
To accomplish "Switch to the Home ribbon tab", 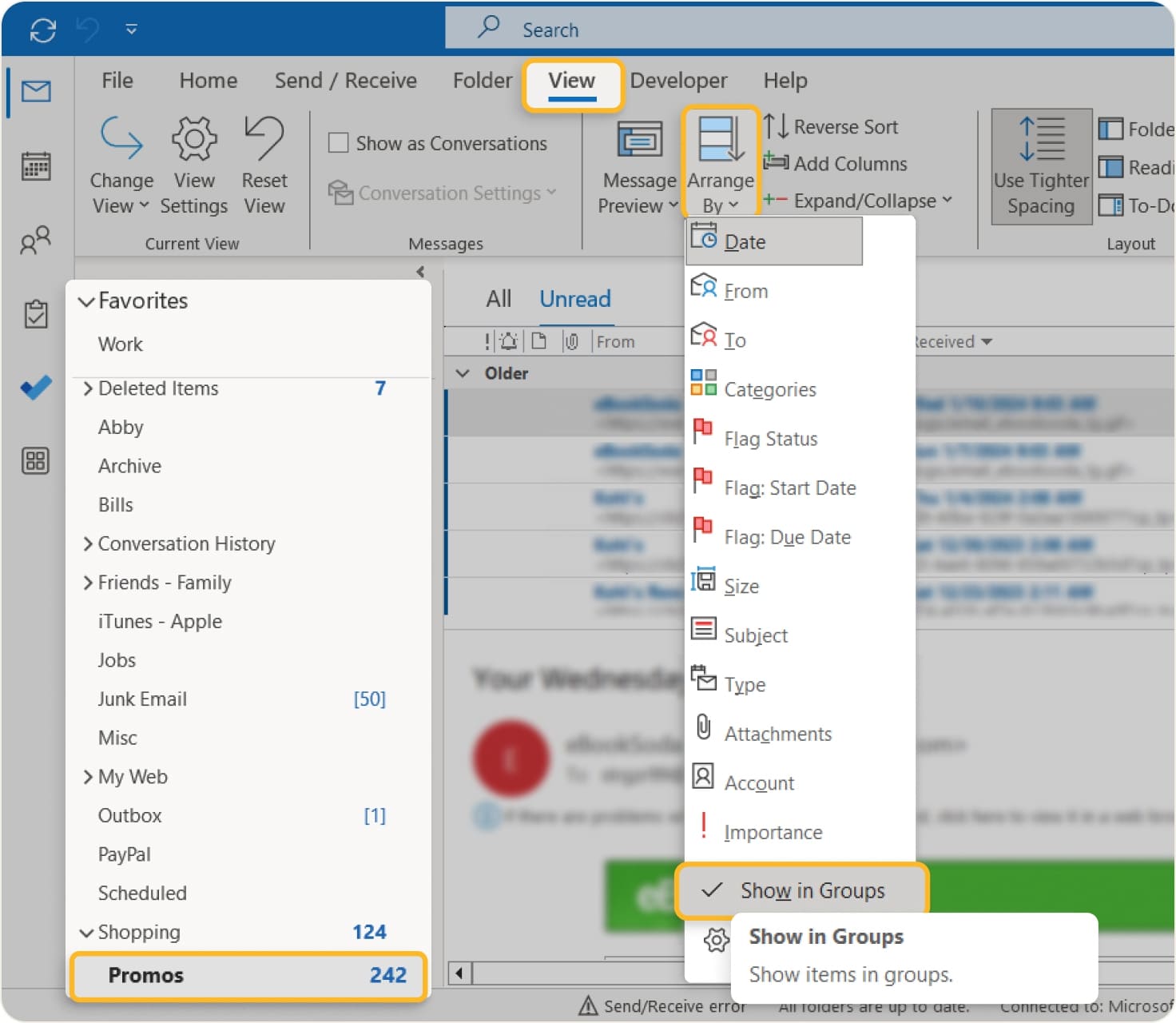I will click(208, 81).
